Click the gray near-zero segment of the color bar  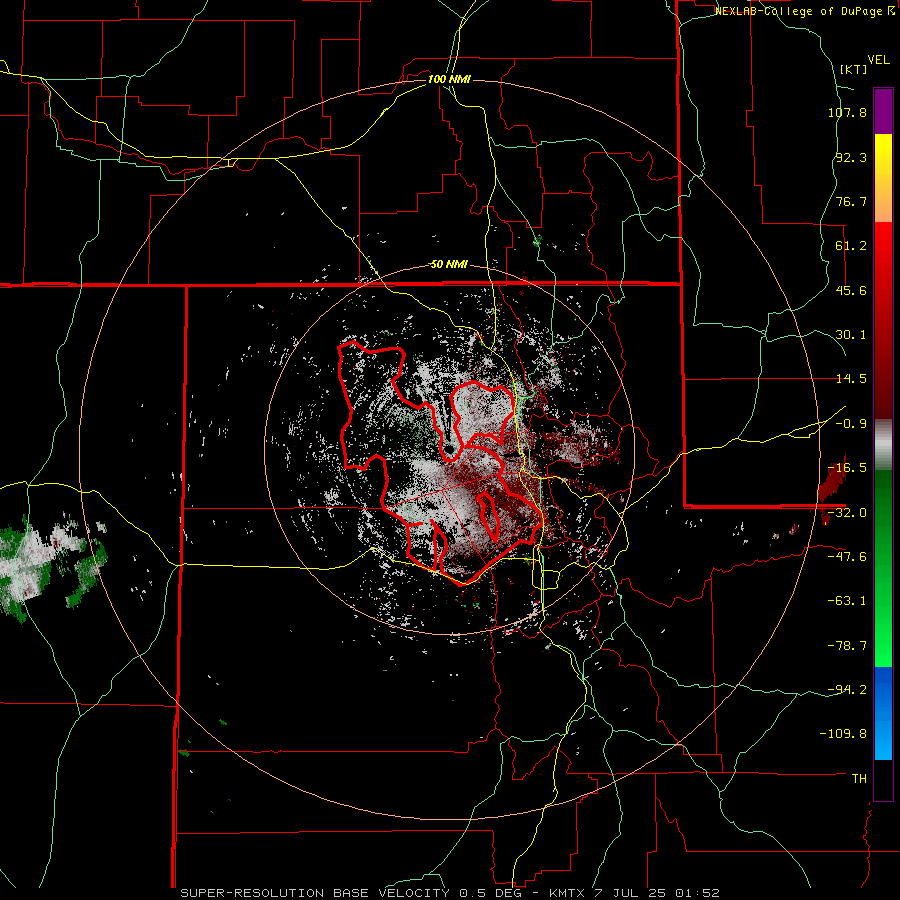883,445
